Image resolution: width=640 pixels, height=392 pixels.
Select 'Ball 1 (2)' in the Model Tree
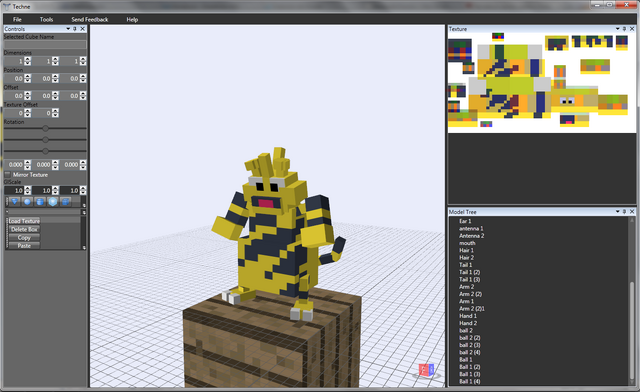point(469,367)
